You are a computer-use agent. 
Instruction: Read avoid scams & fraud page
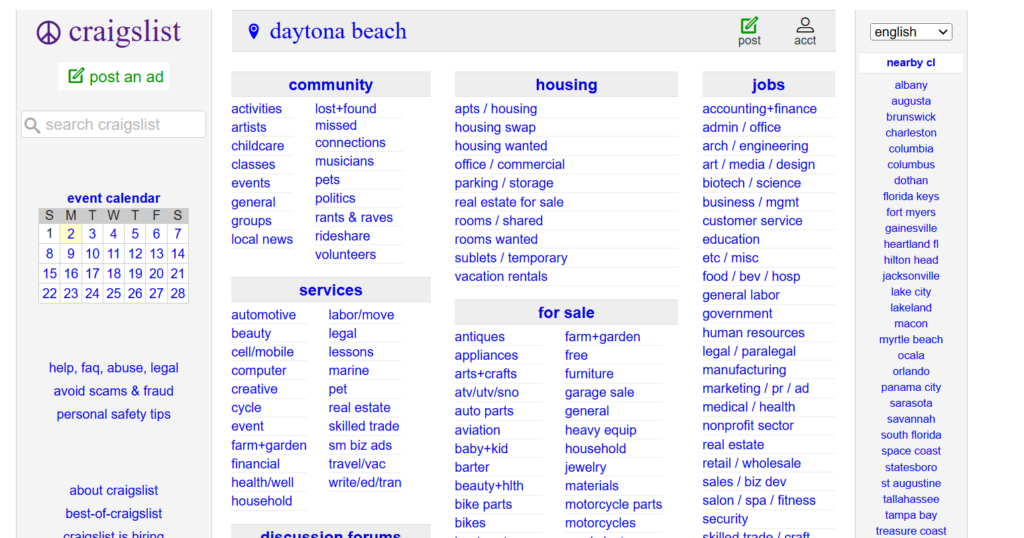tap(114, 391)
